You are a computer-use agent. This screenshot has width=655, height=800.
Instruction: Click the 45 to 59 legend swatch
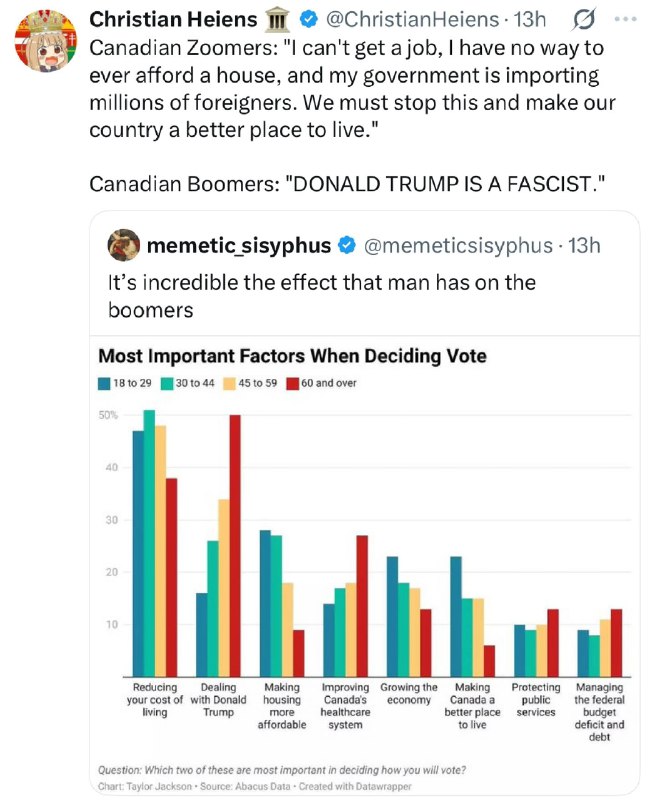pos(230,384)
